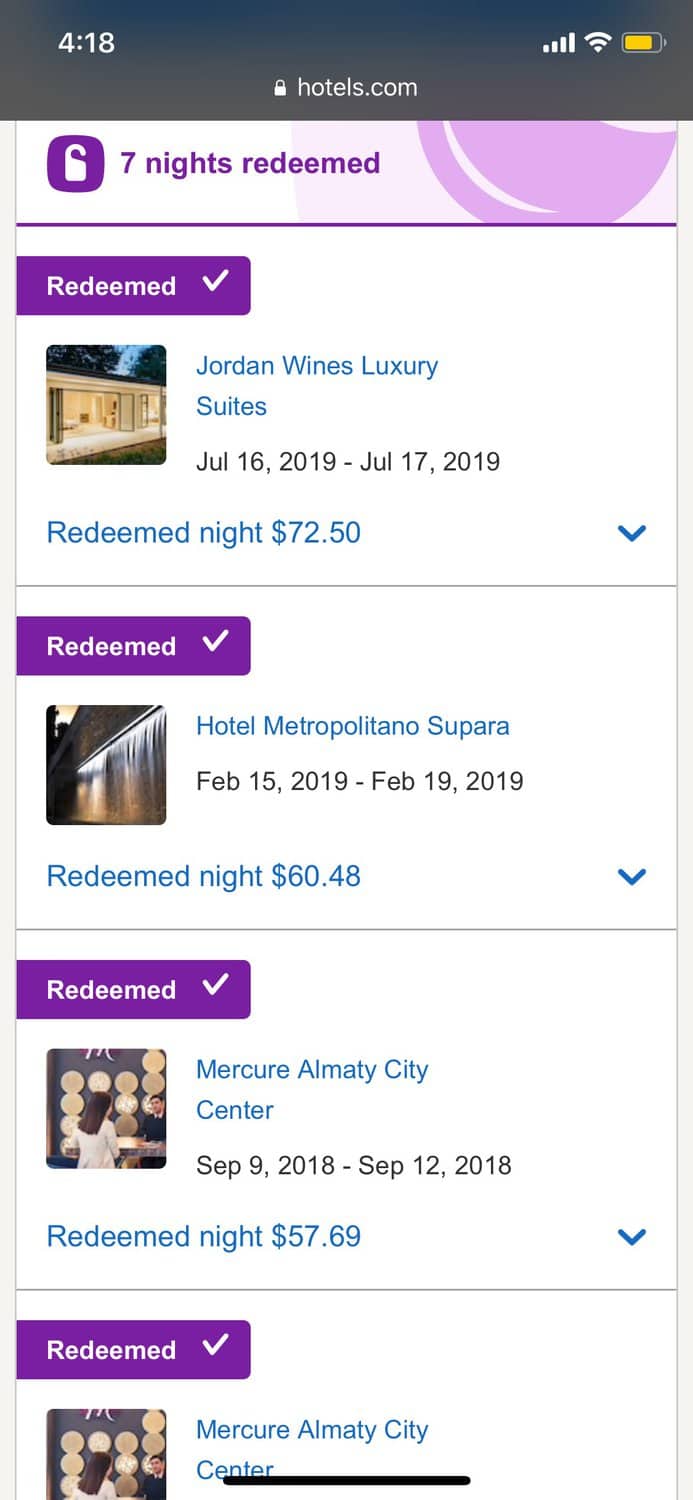Toggle the bottom Mercure Almaty Redeemed badge
Viewport: 693px width, 1500px height.
click(133, 1349)
